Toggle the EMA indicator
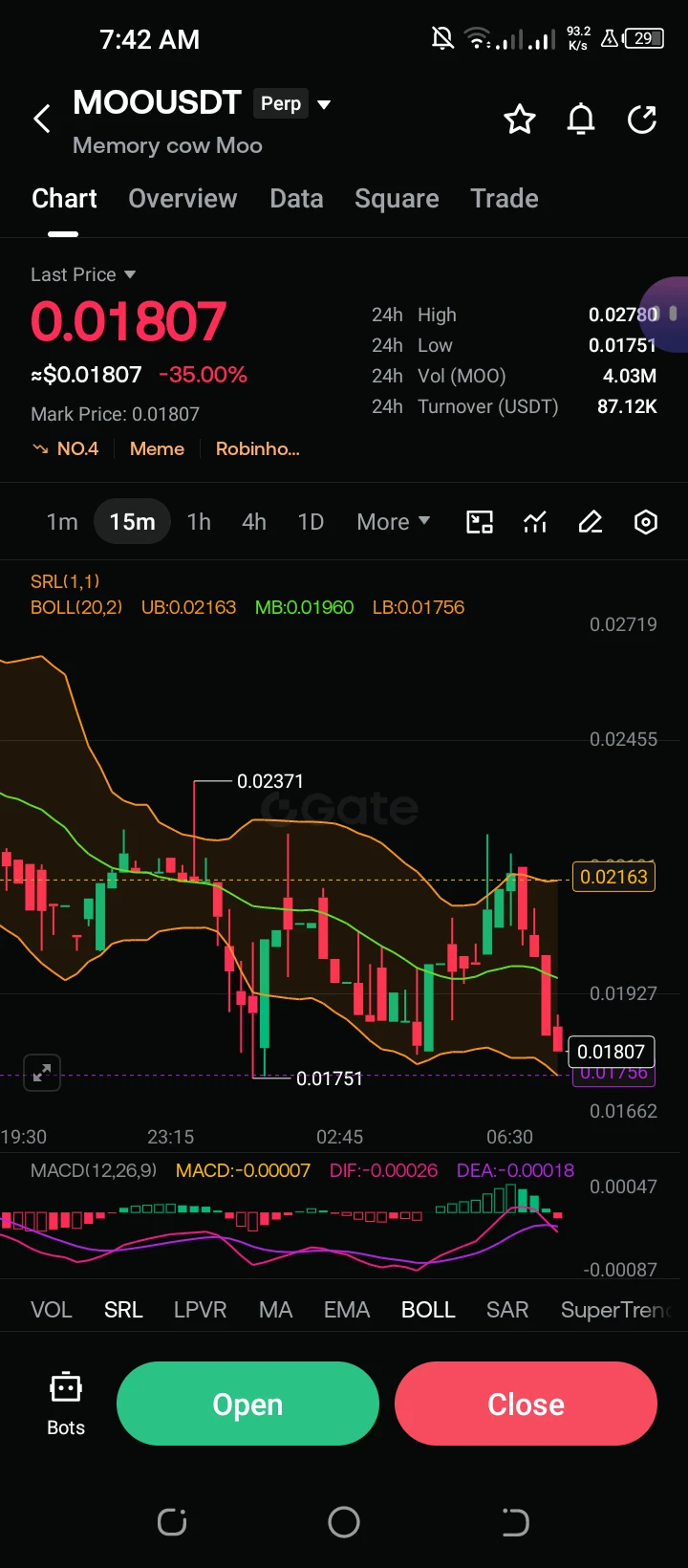688x1568 pixels. click(x=346, y=1310)
